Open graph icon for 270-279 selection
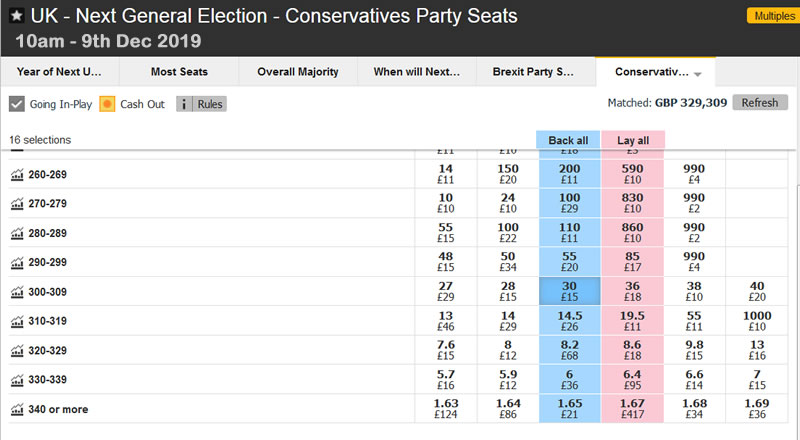This screenshot has width=800, height=440. pos(16,204)
